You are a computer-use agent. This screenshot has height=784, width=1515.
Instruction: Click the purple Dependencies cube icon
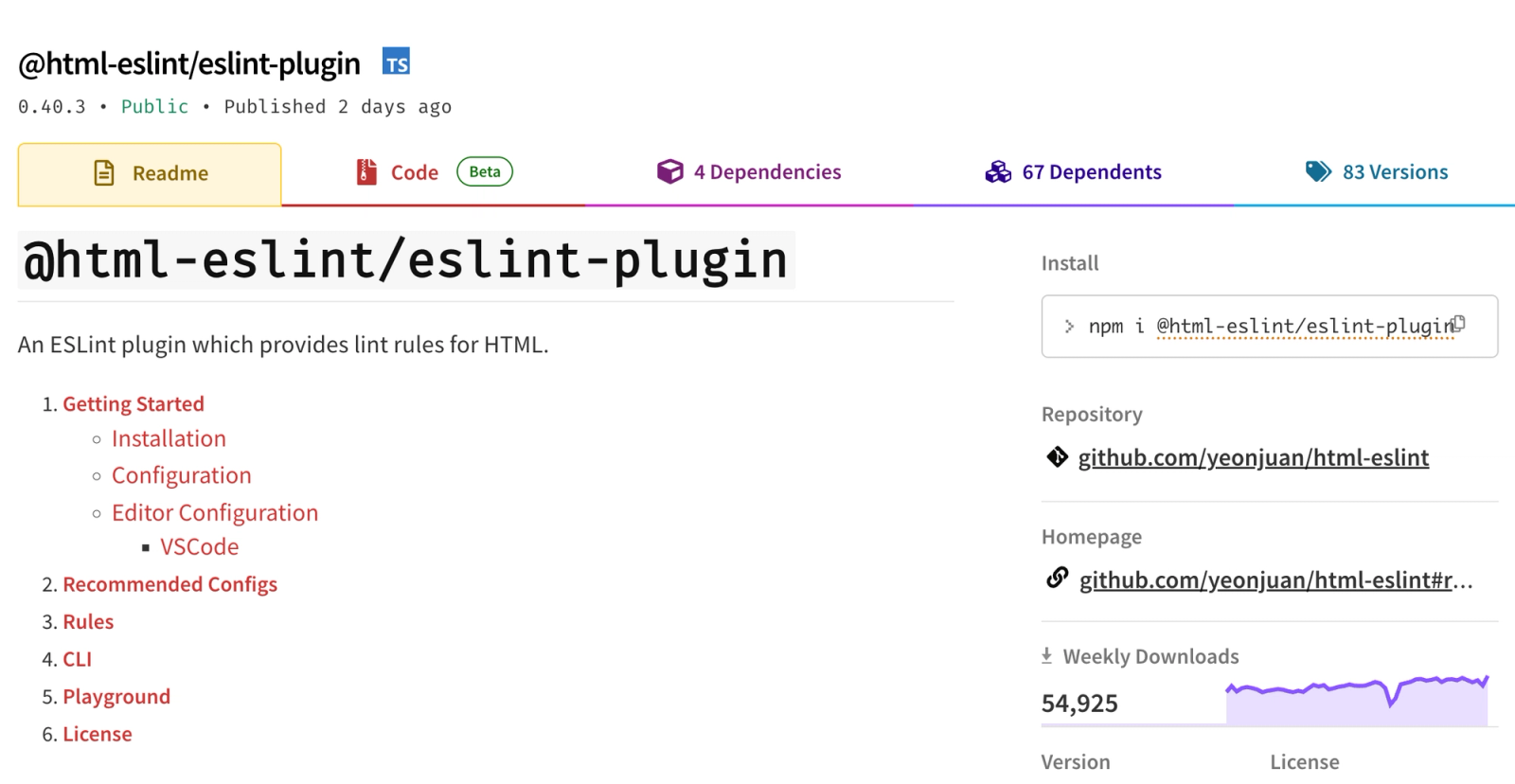[x=669, y=171]
